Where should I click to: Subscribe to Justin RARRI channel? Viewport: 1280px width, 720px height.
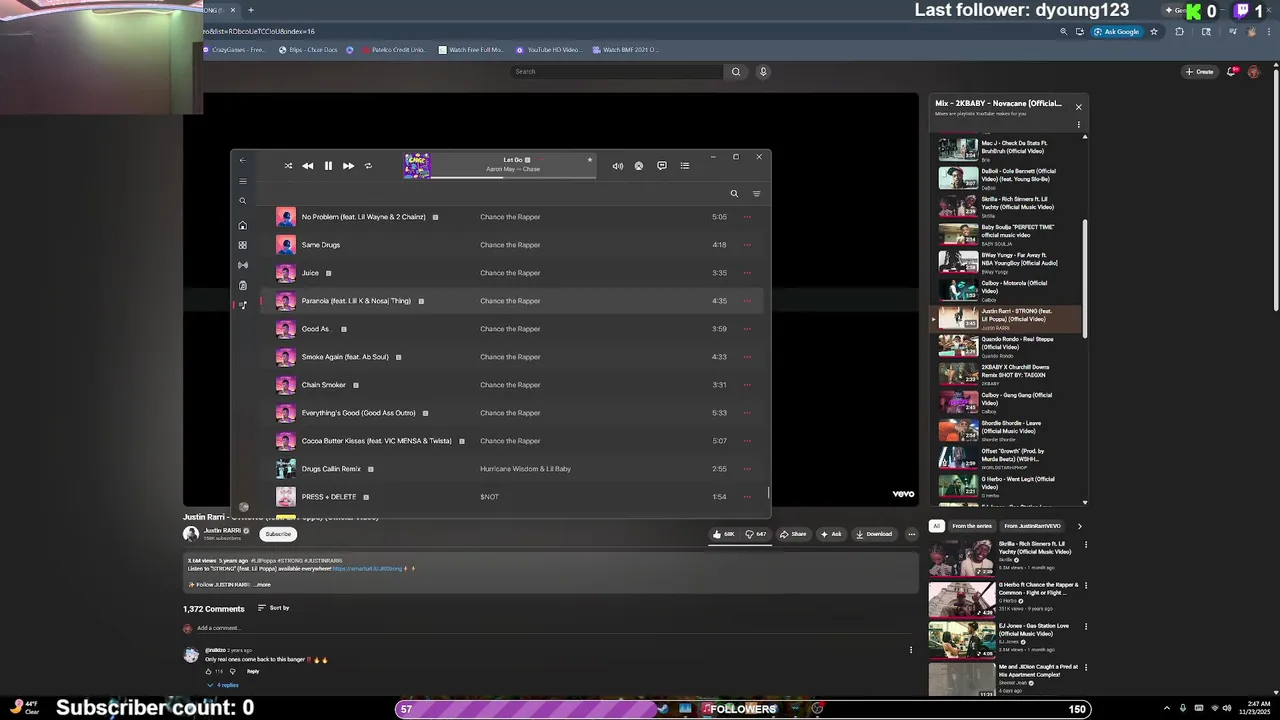[x=278, y=534]
